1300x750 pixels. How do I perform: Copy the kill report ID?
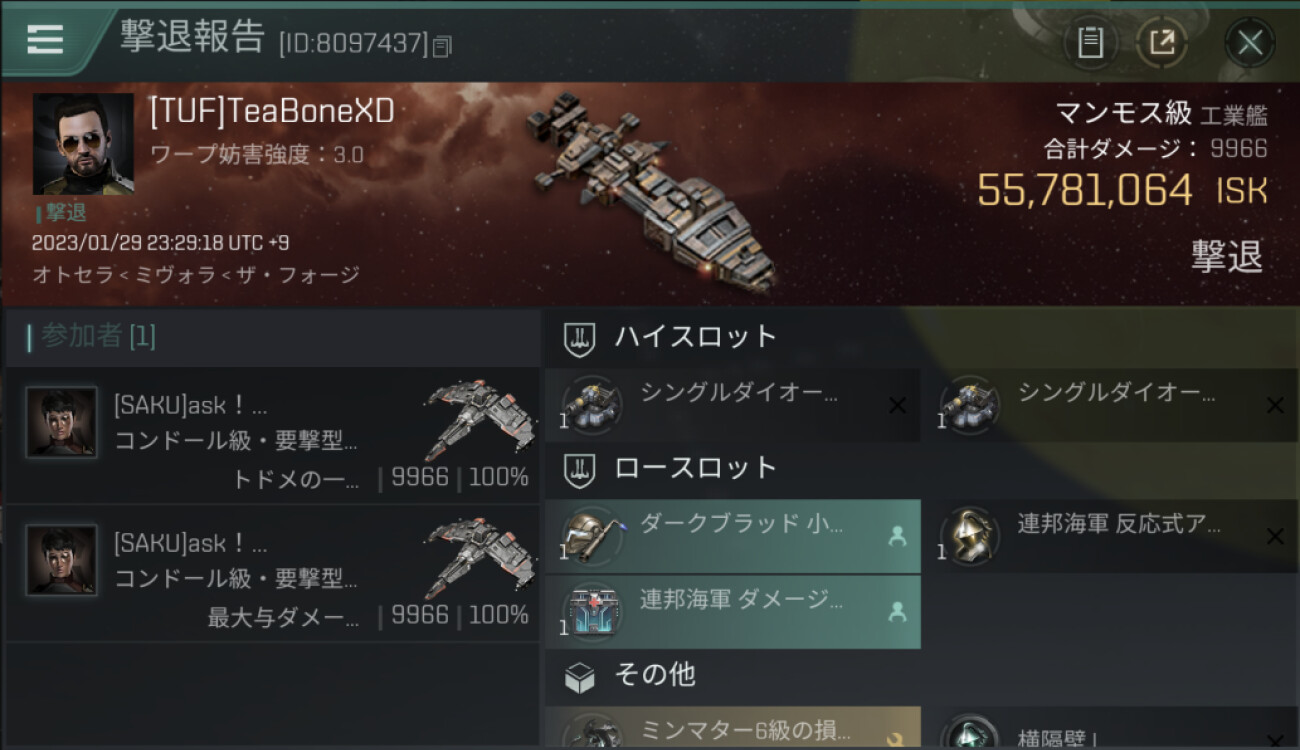tap(442, 45)
